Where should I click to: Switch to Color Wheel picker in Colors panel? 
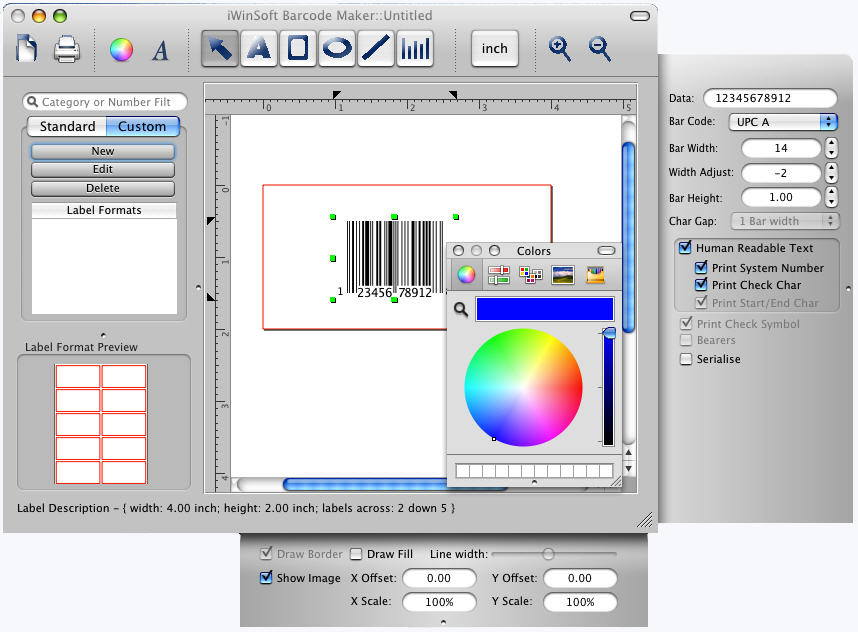(466, 275)
